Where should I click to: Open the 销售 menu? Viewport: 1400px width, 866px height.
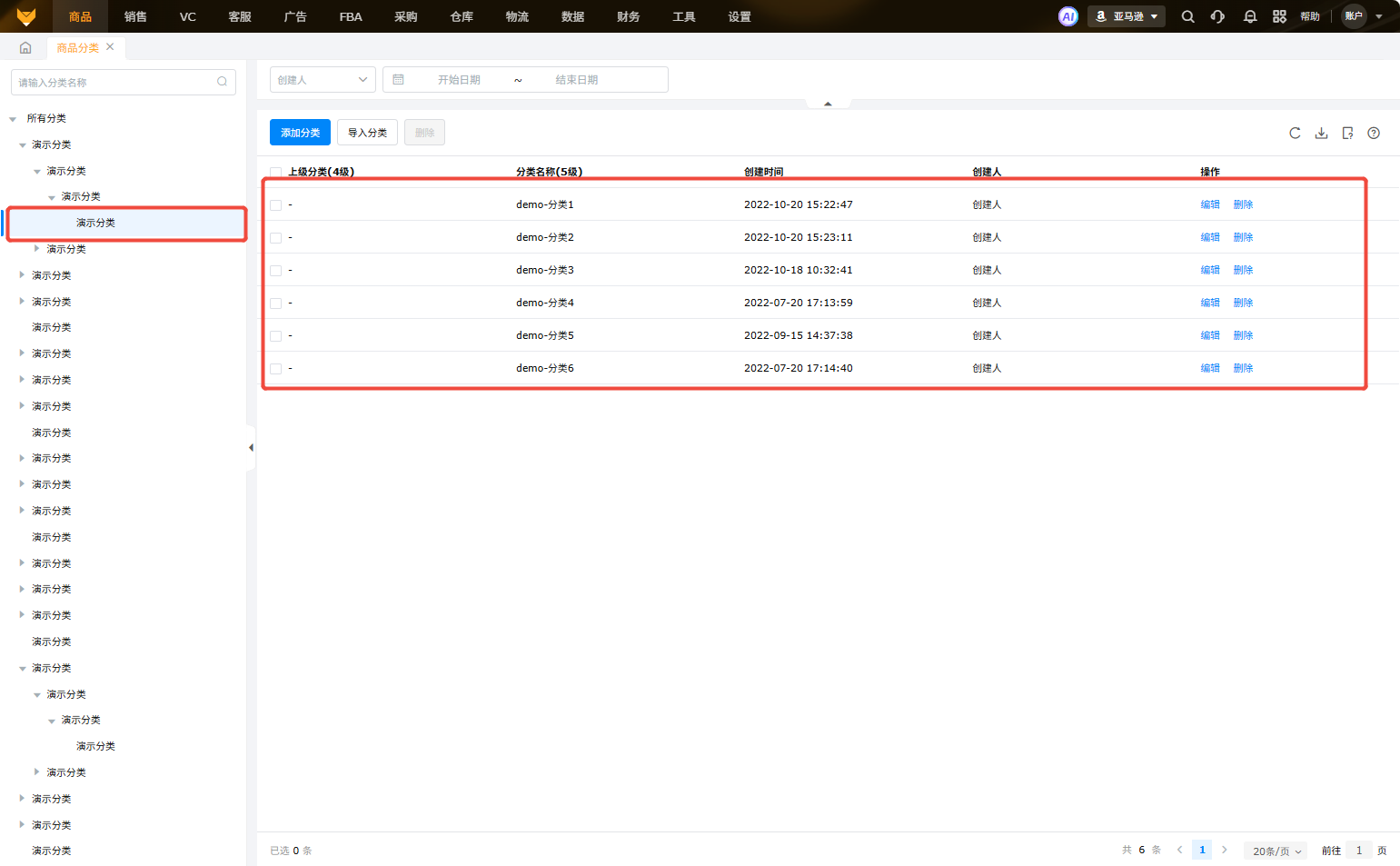[x=135, y=16]
